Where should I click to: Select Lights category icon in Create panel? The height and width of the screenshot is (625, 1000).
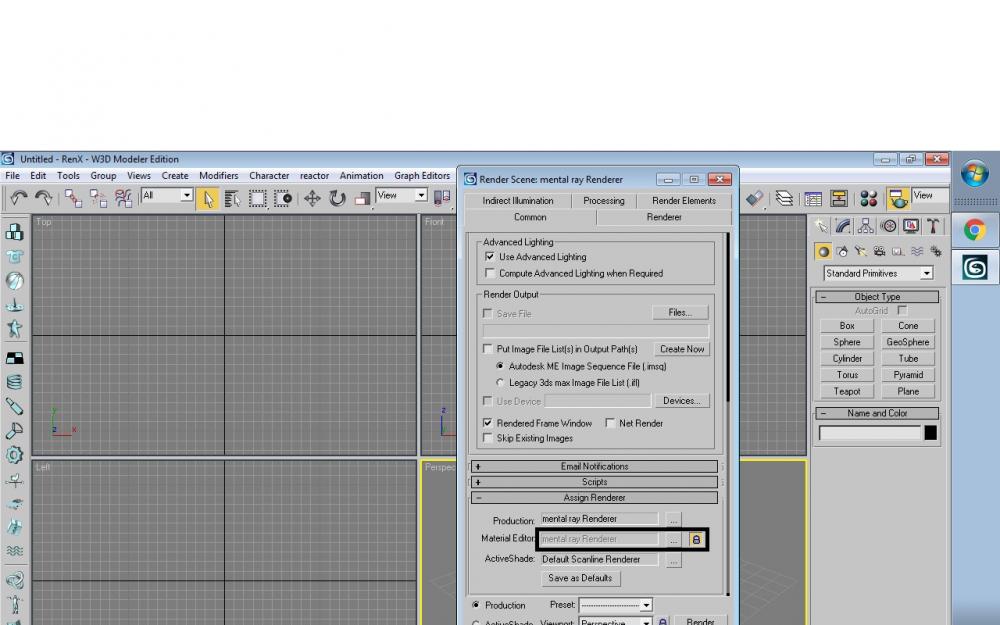tap(860, 251)
